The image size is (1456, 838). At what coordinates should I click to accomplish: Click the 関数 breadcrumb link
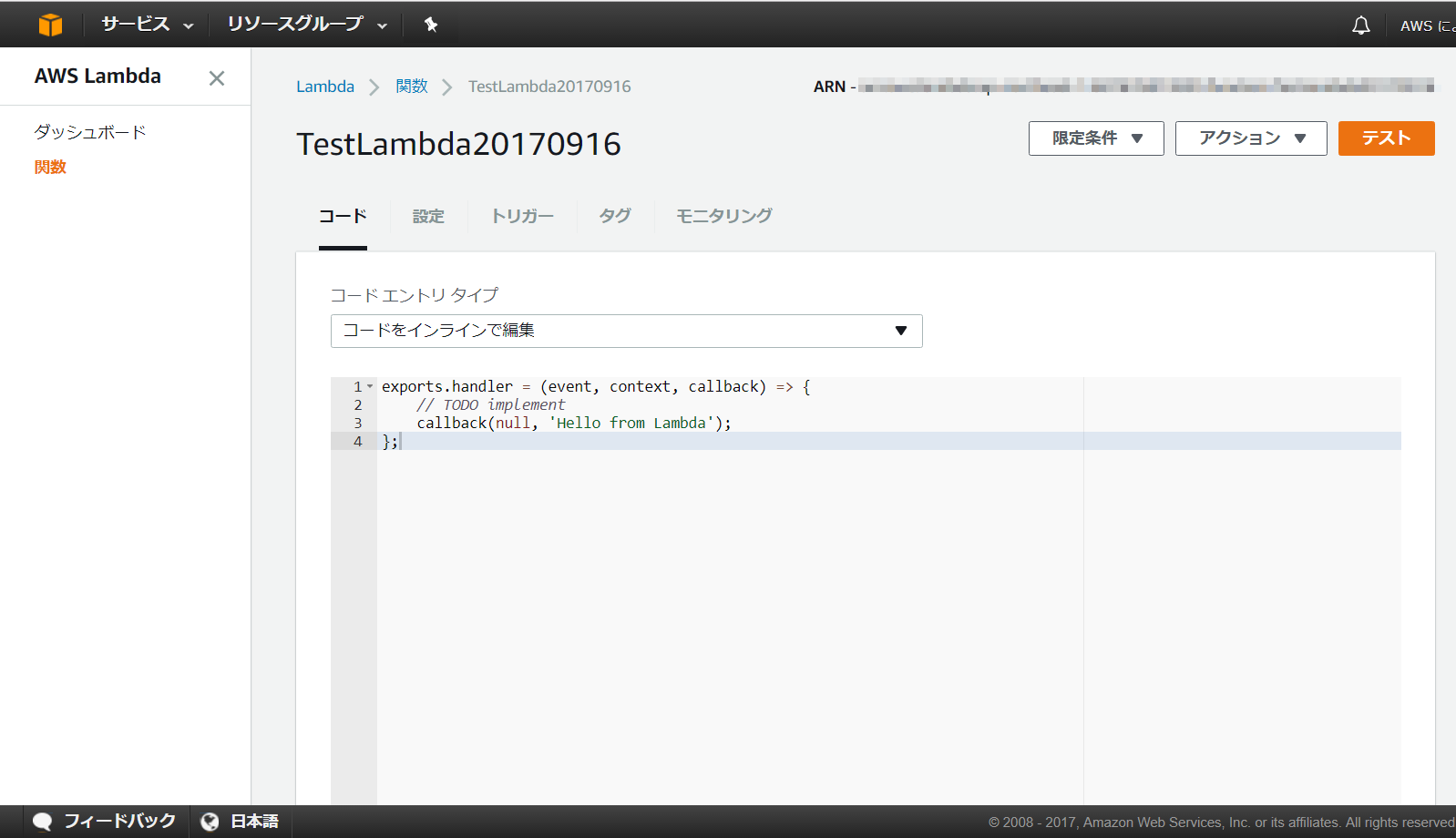pos(412,87)
